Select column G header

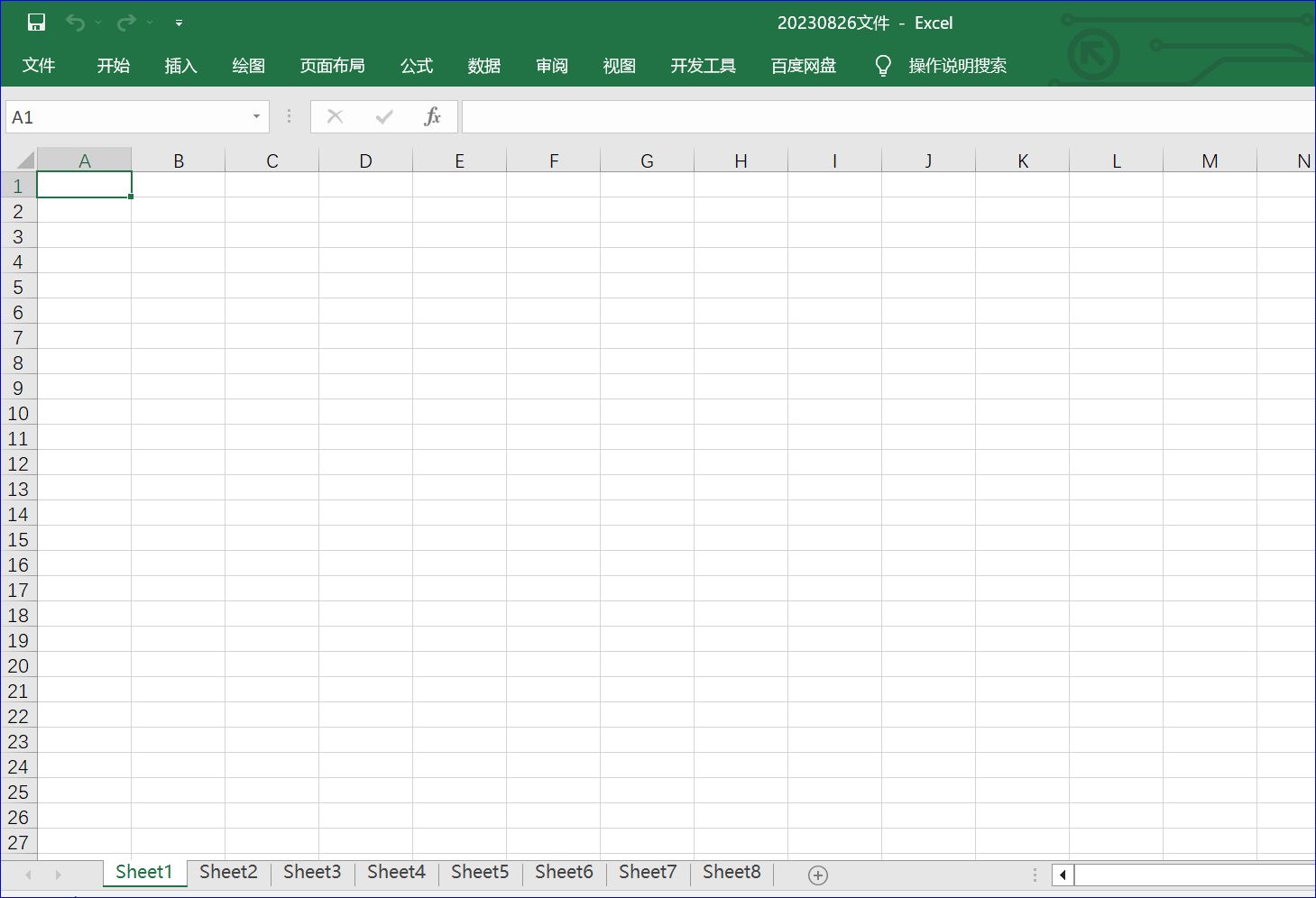(648, 160)
